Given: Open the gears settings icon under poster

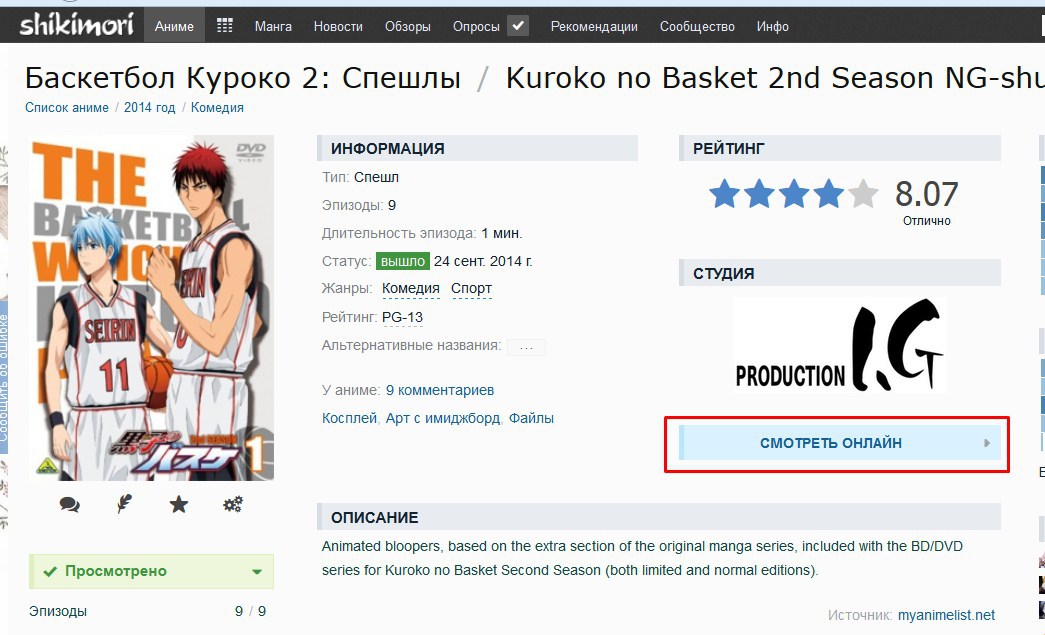Looking at the screenshot, I should point(233,504).
